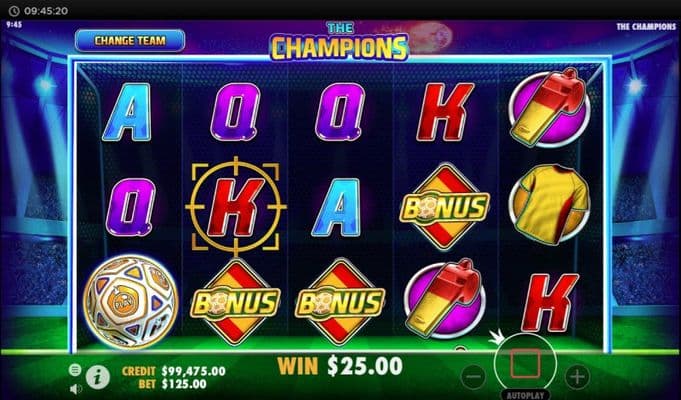Click the targeted red K symbol

[x=236, y=207]
